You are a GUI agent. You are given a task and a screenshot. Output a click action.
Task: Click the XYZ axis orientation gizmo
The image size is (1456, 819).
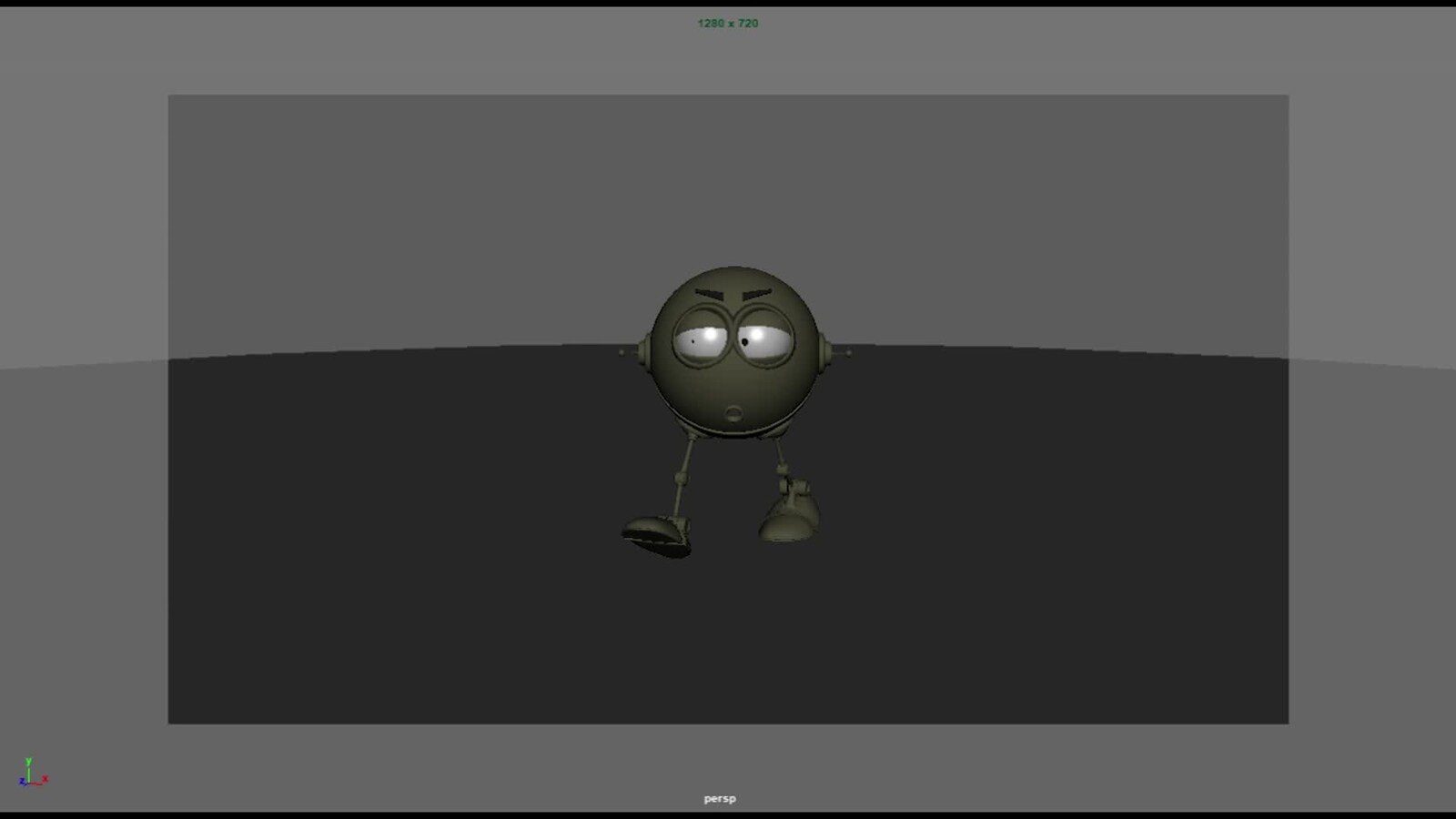point(33,773)
